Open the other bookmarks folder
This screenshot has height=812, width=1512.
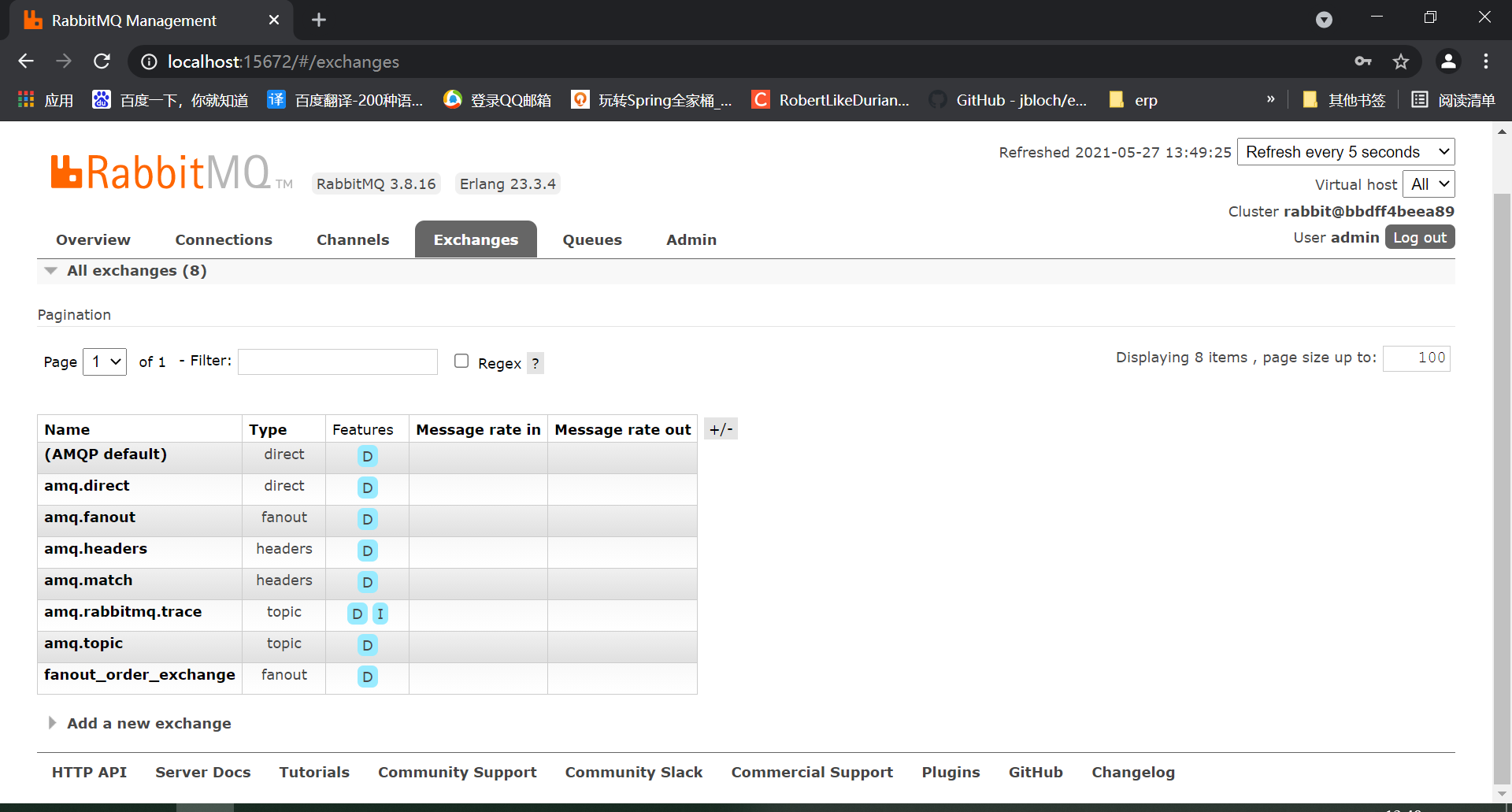(x=1344, y=100)
